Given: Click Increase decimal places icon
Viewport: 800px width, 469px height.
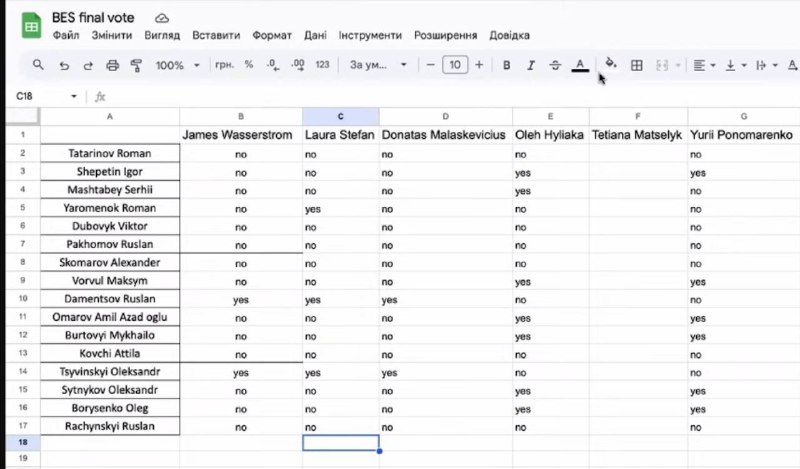Looking at the screenshot, I should [x=297, y=65].
